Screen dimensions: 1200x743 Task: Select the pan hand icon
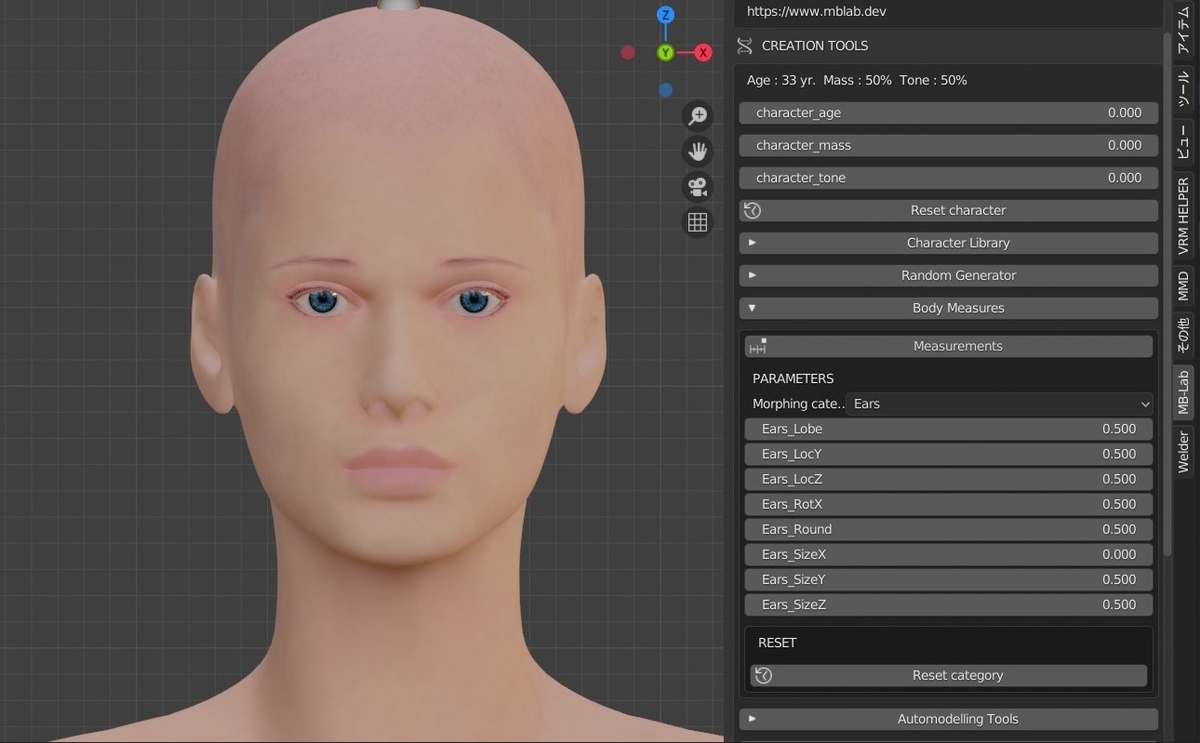coord(697,151)
